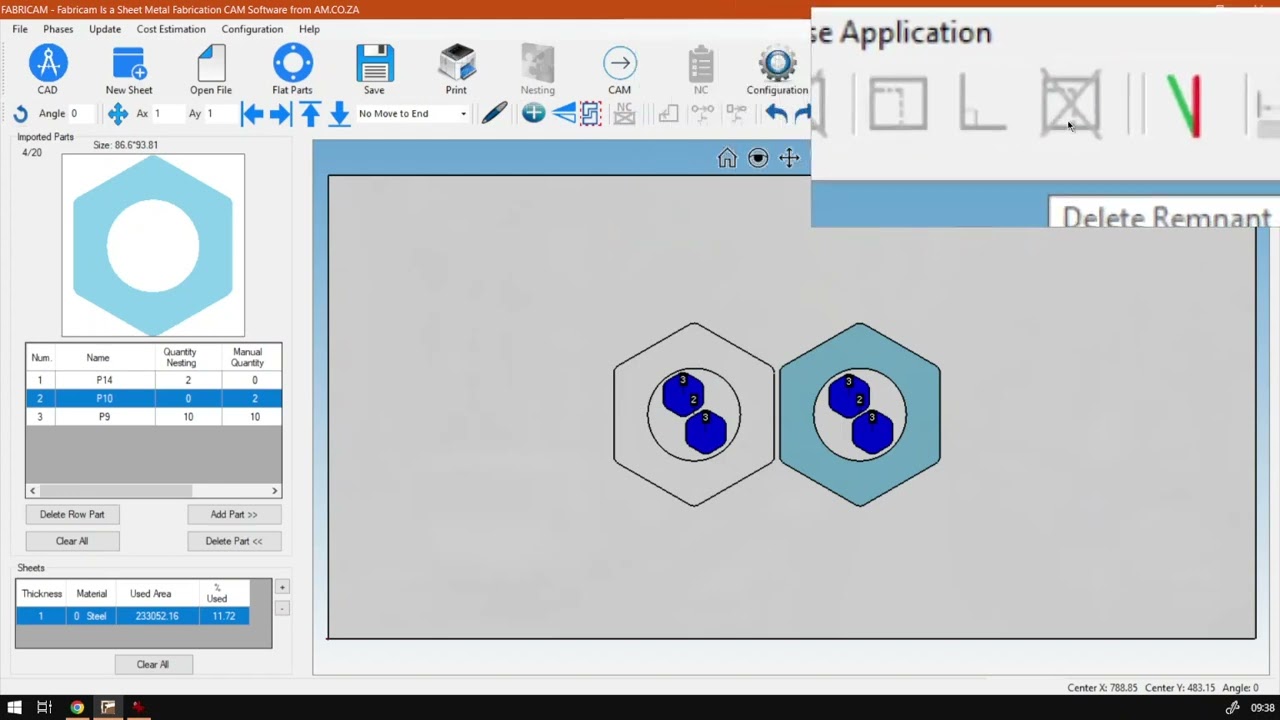
Task: Select the P9 row in parts table
Action: (x=153, y=417)
